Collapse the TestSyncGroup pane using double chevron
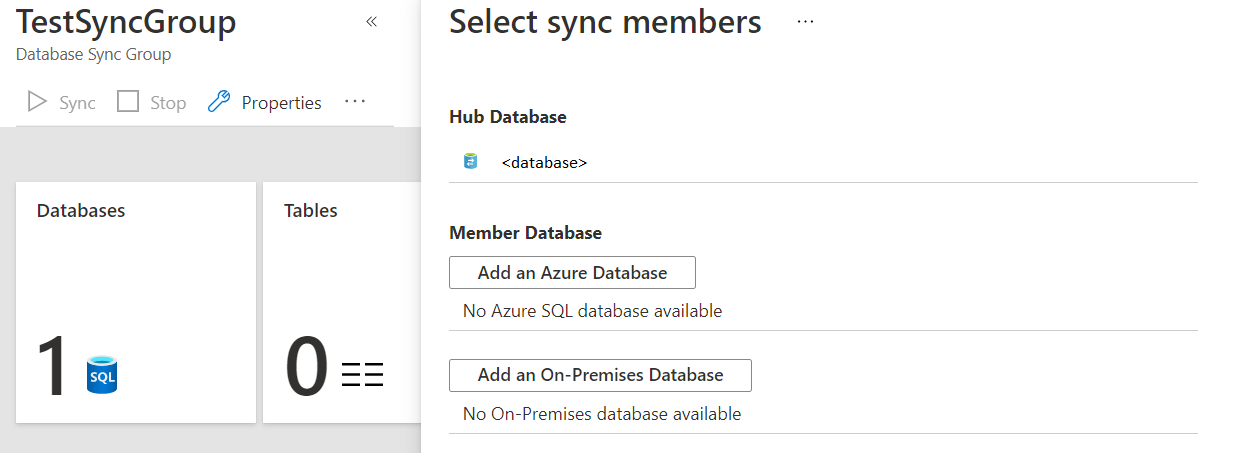The image size is (1260, 453). pyautogui.click(x=372, y=21)
